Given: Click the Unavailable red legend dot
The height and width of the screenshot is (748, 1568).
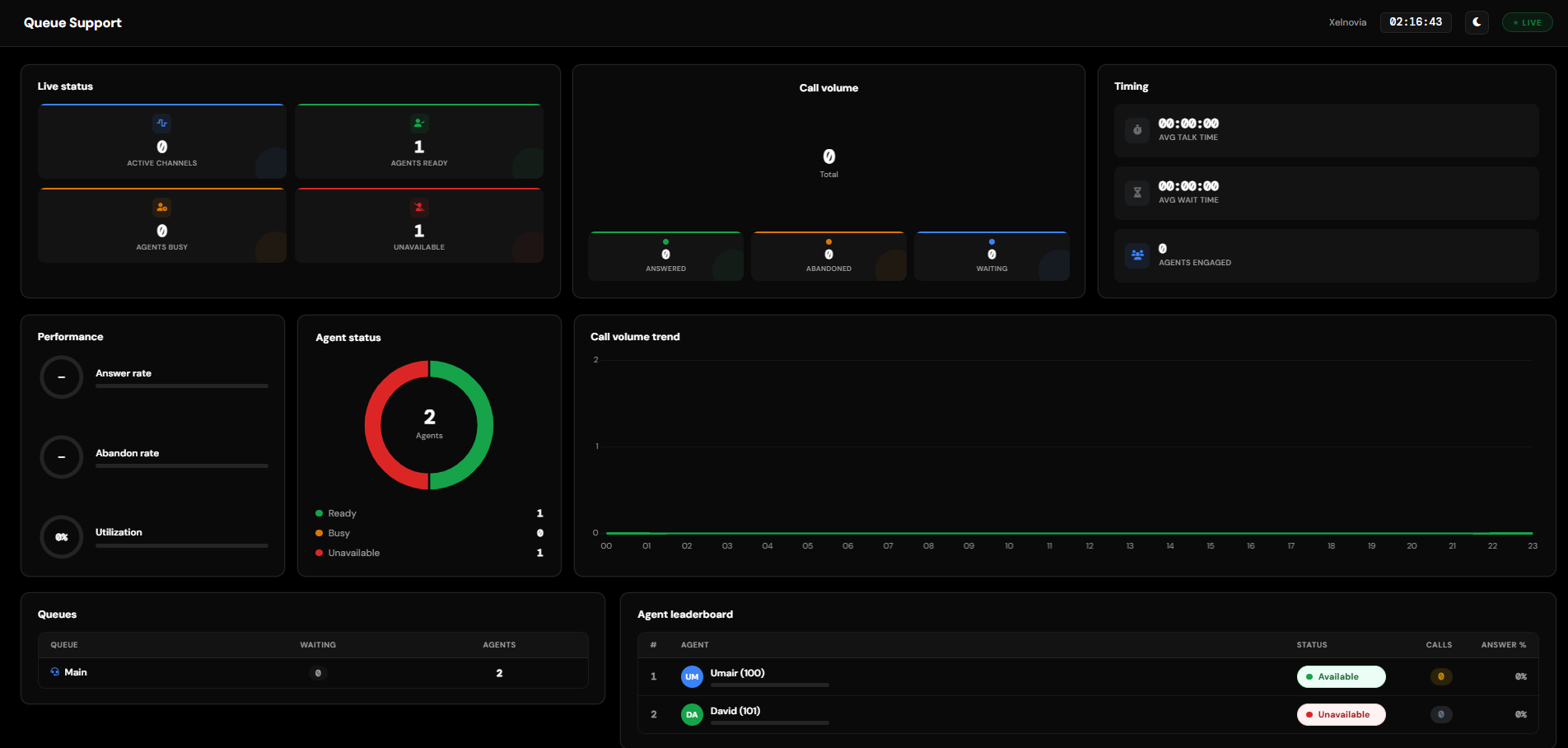Looking at the screenshot, I should (x=319, y=553).
